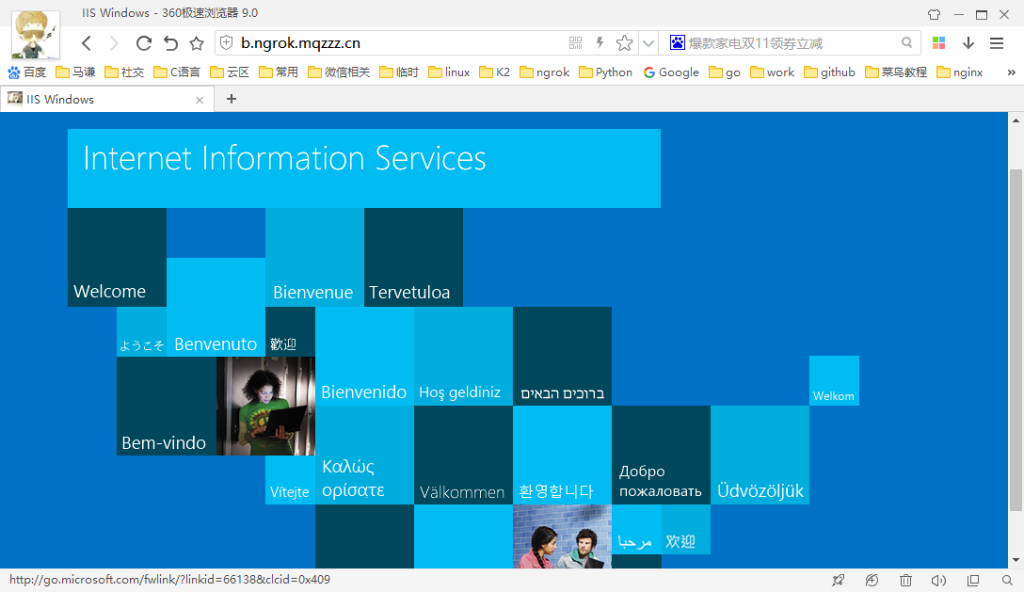
Task: Open a new tab with plus button
Action: (x=231, y=99)
